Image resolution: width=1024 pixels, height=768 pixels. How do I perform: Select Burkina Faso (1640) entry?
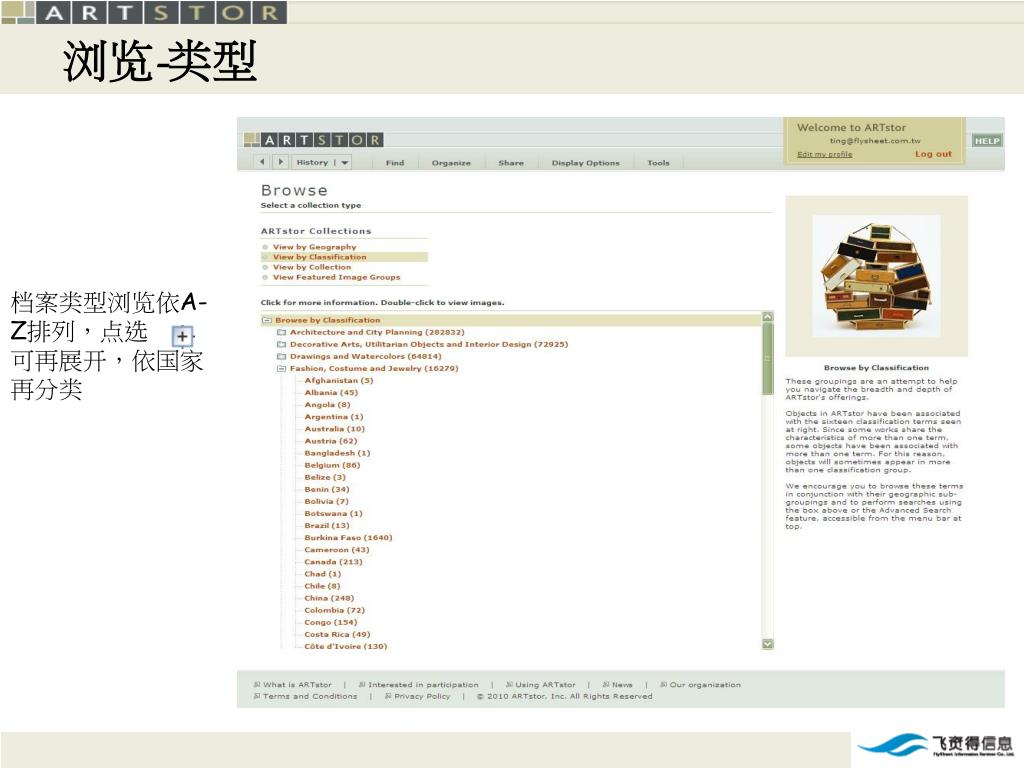[348, 537]
